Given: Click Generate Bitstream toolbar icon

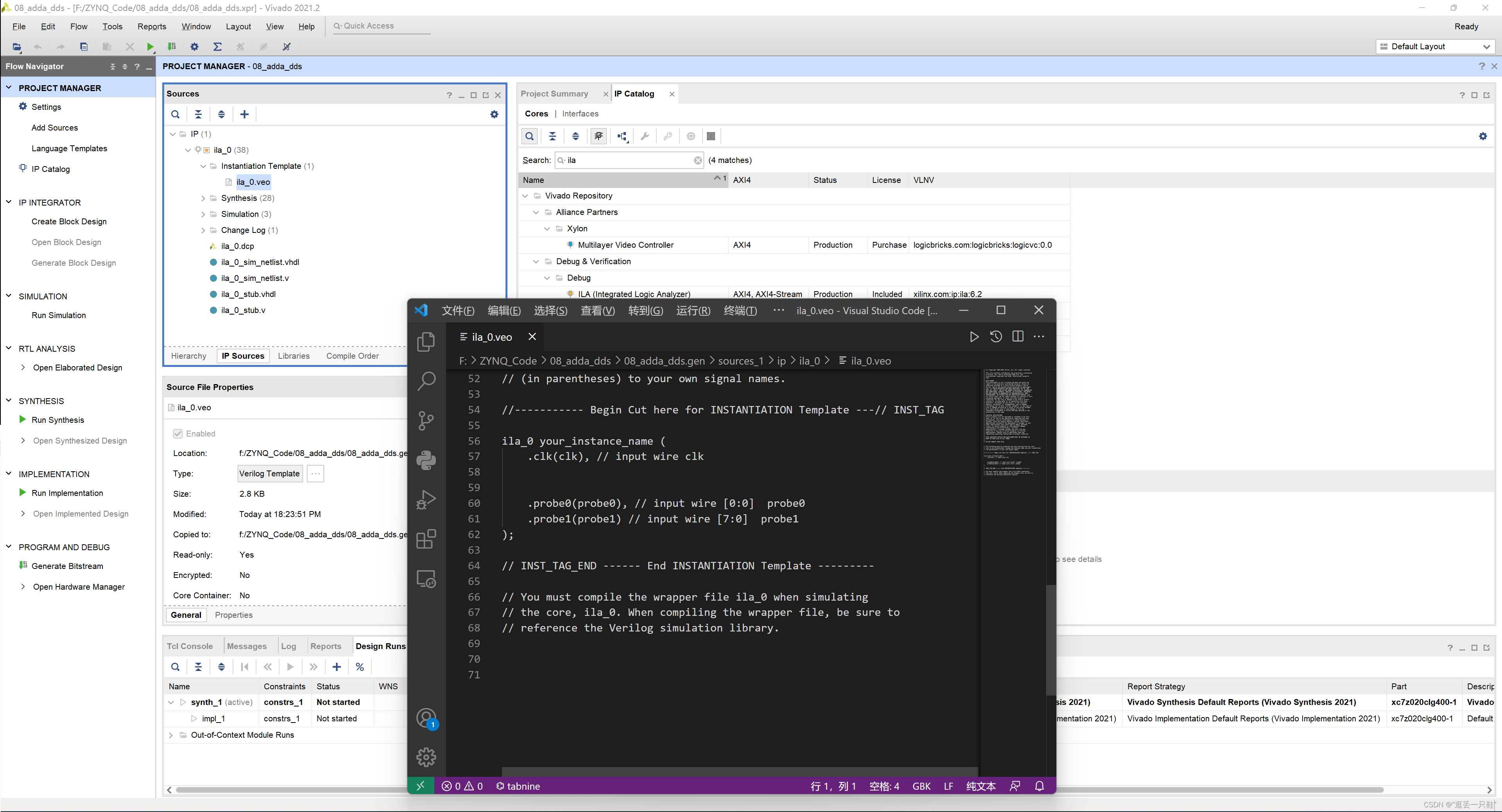Looking at the screenshot, I should (171, 47).
